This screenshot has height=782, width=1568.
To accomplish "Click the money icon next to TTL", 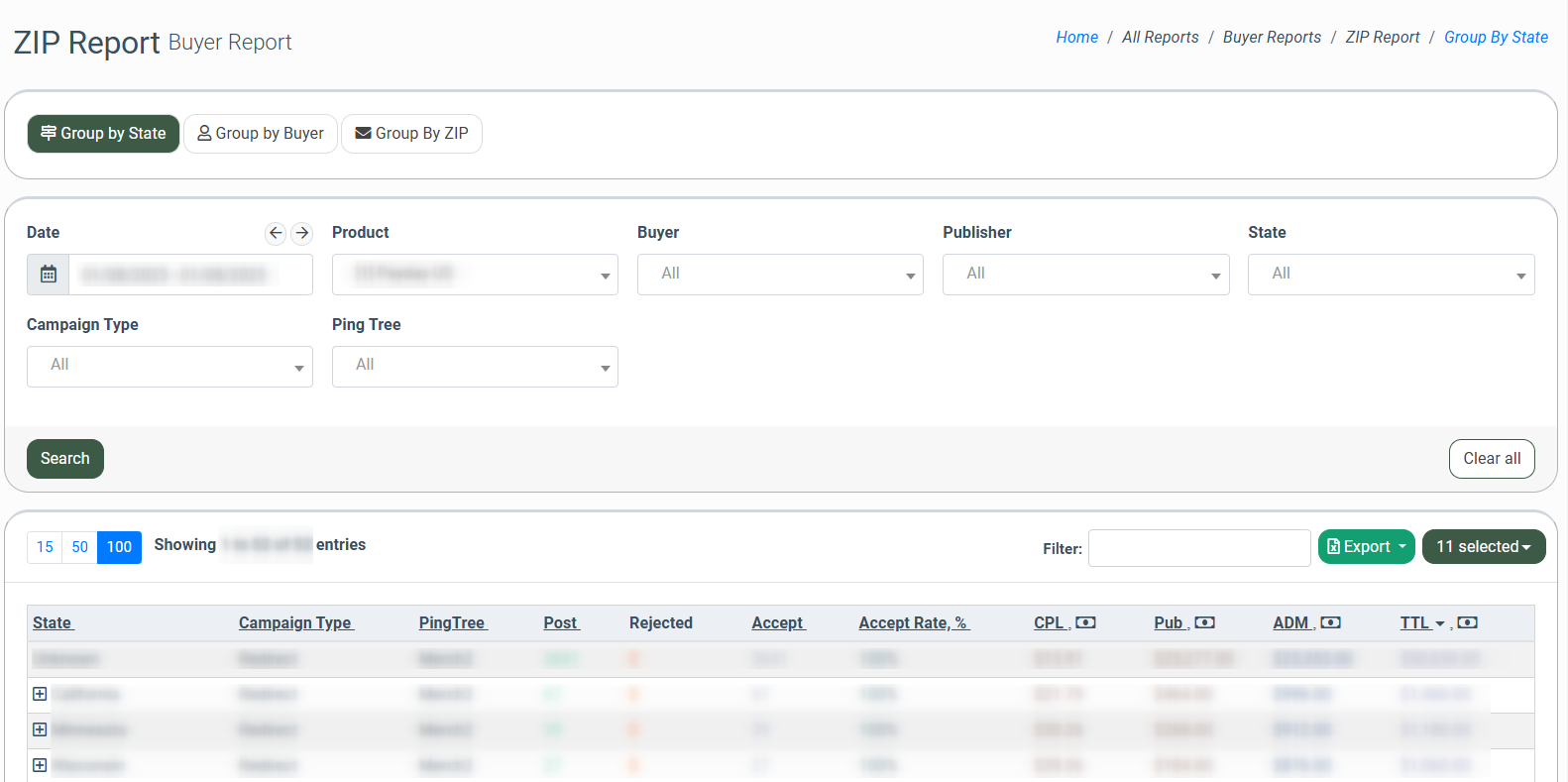I will (x=1468, y=622).
